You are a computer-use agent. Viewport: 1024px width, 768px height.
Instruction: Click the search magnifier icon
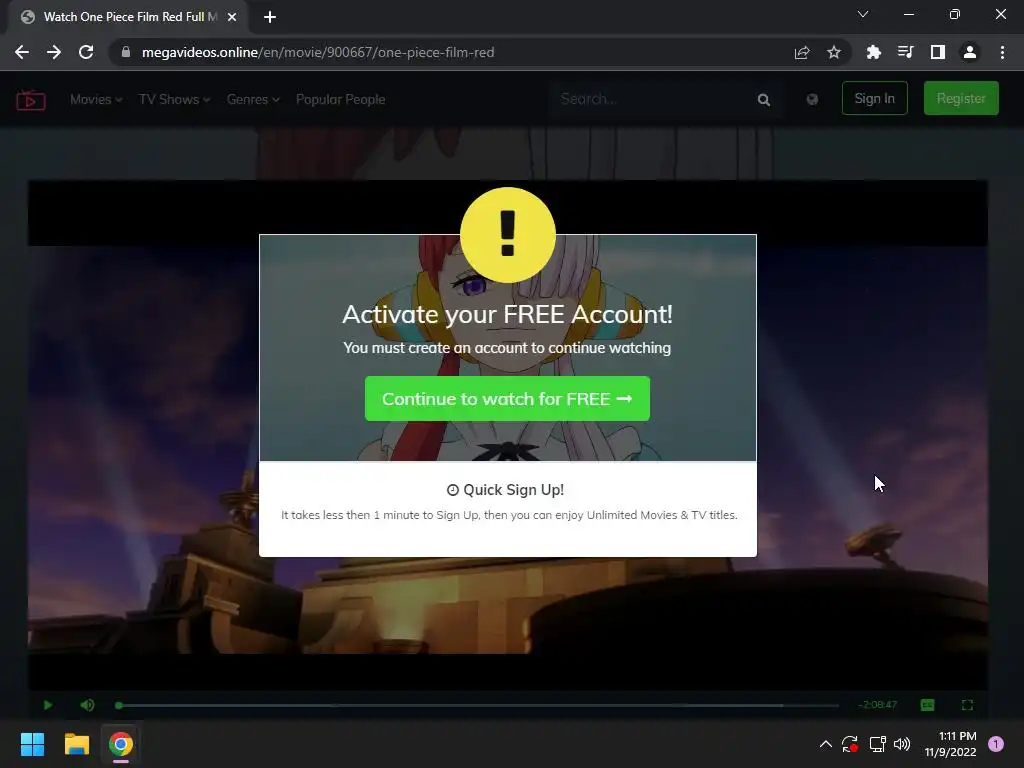pyautogui.click(x=763, y=100)
